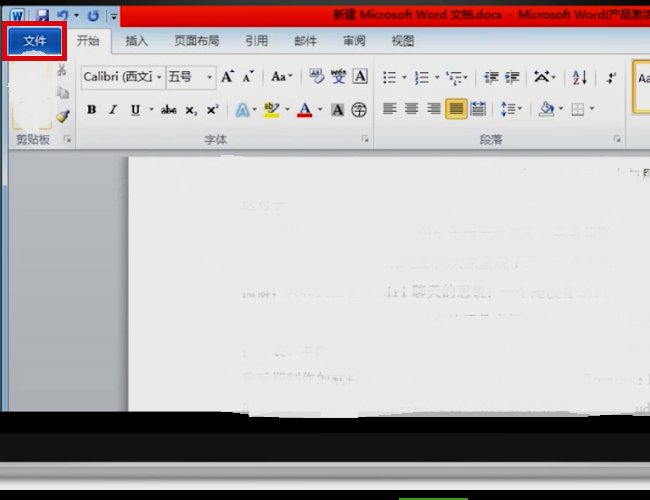Open the 页面布局 (Page Layout) tab
650x500 pixels.
point(197,42)
